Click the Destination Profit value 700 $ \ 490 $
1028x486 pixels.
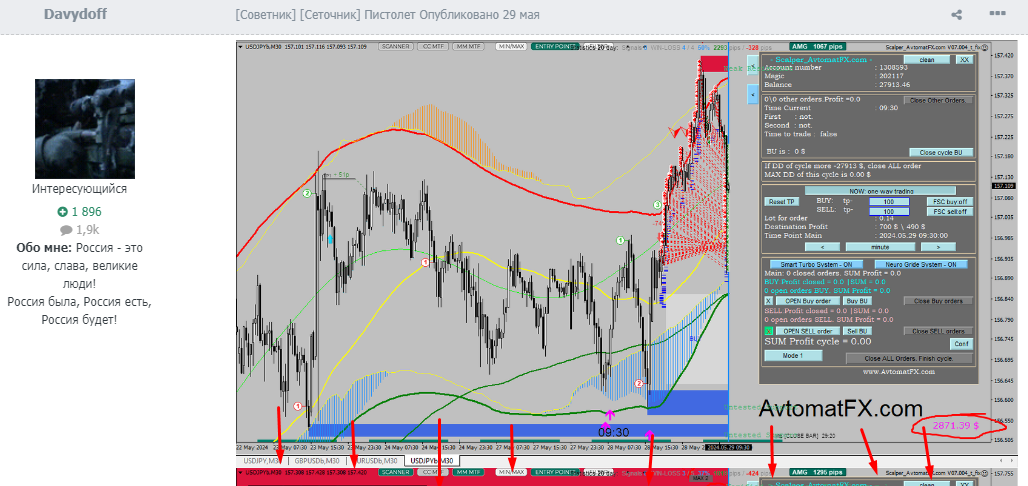click(x=904, y=226)
